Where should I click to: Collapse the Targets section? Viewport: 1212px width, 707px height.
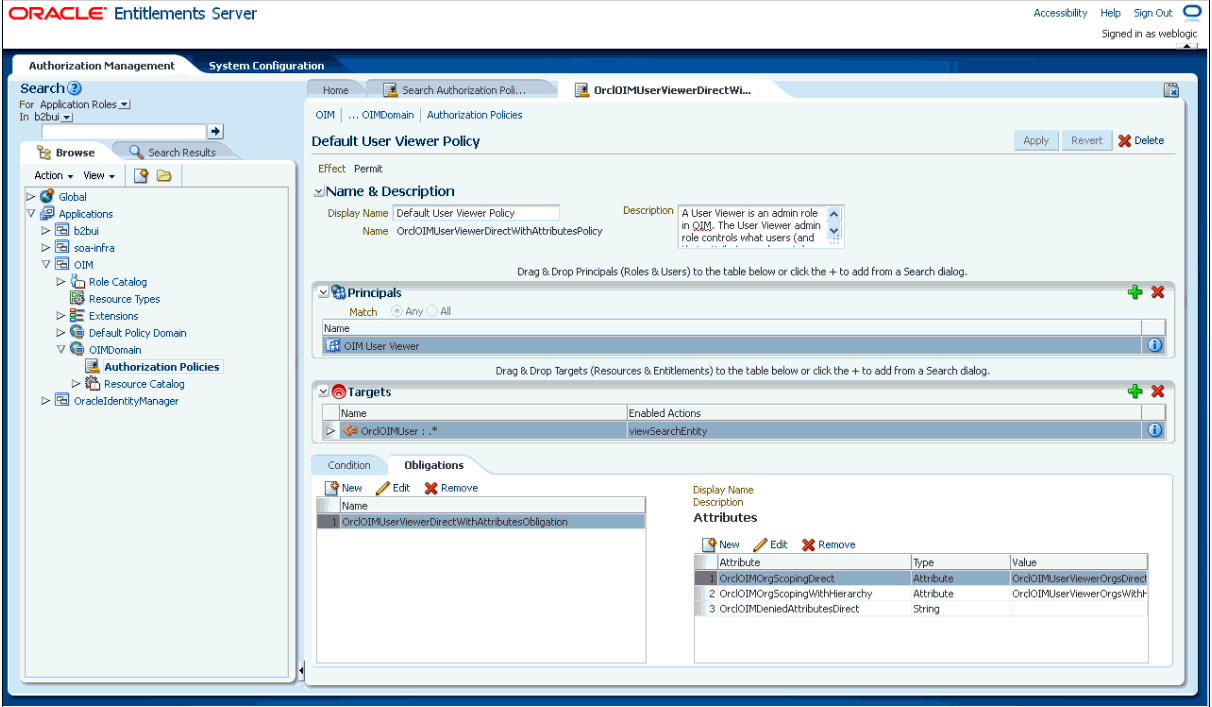[x=323, y=392]
